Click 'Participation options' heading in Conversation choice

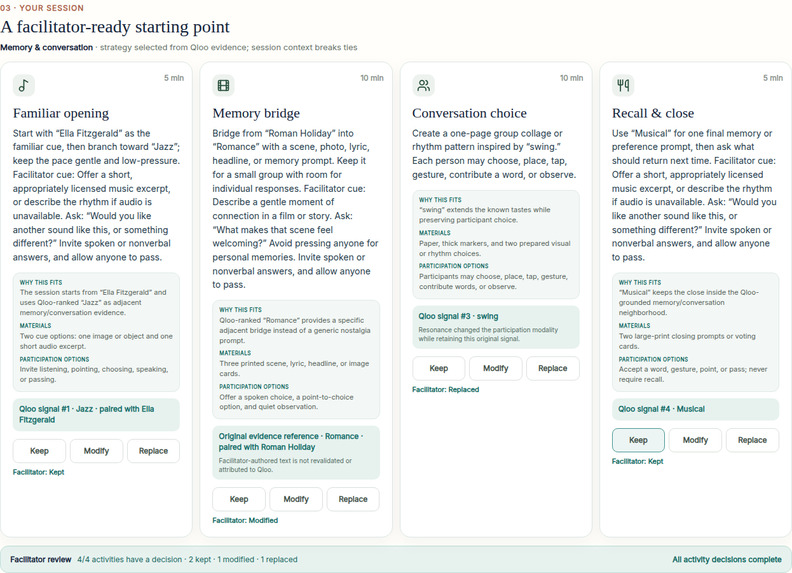454,266
